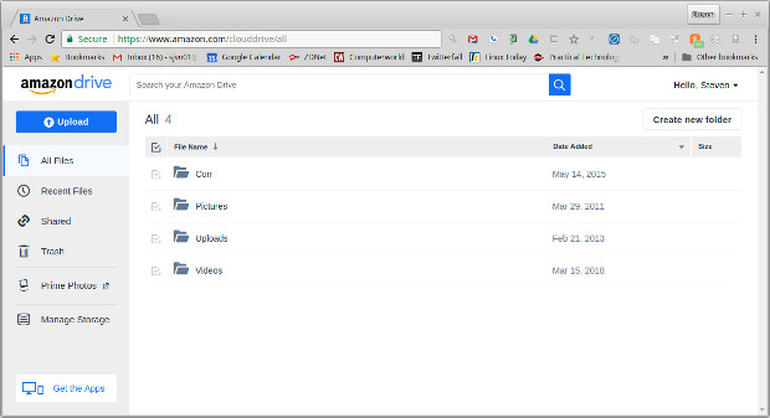This screenshot has width=770, height=418.
Task: Open the Google Calendar bookmark
Action: (x=244, y=57)
